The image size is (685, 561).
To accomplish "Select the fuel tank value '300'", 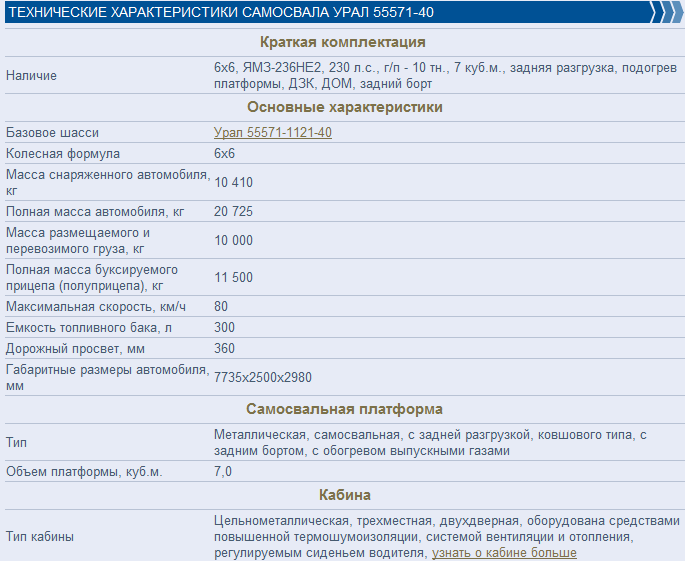I will coord(225,327).
